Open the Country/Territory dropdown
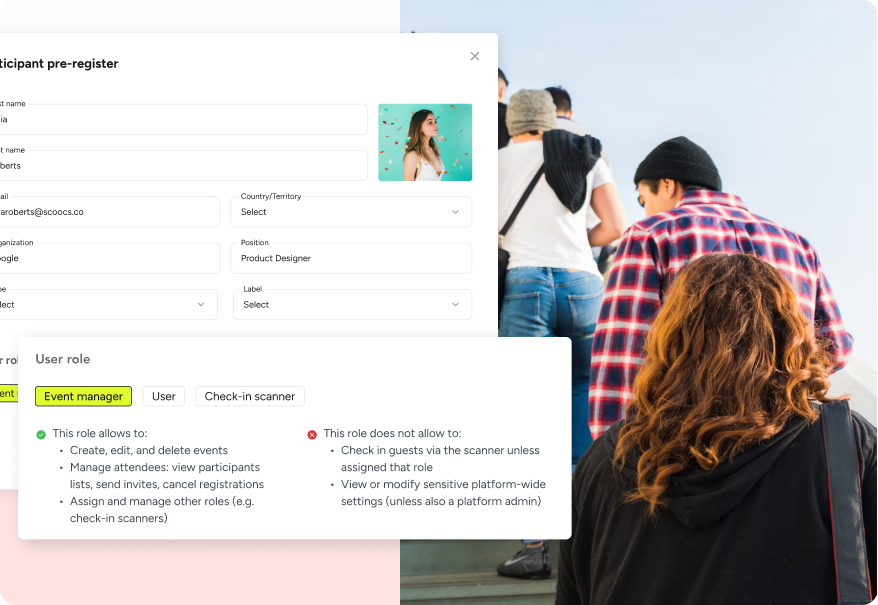Image resolution: width=878 pixels, height=605 pixels. click(351, 212)
